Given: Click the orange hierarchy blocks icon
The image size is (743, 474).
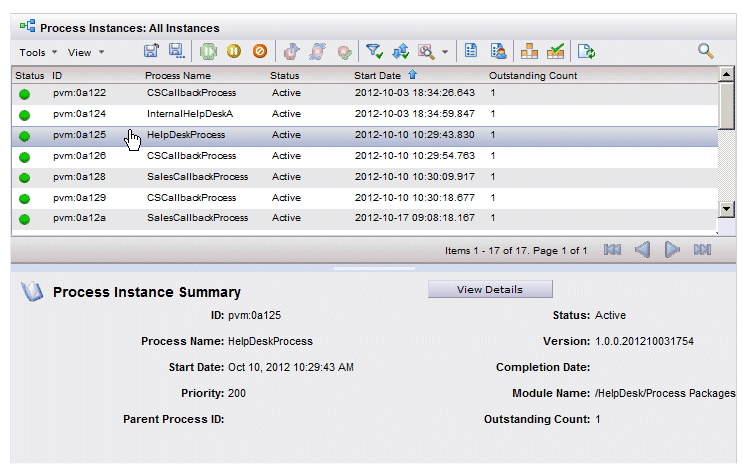Looking at the screenshot, I should point(529,51).
